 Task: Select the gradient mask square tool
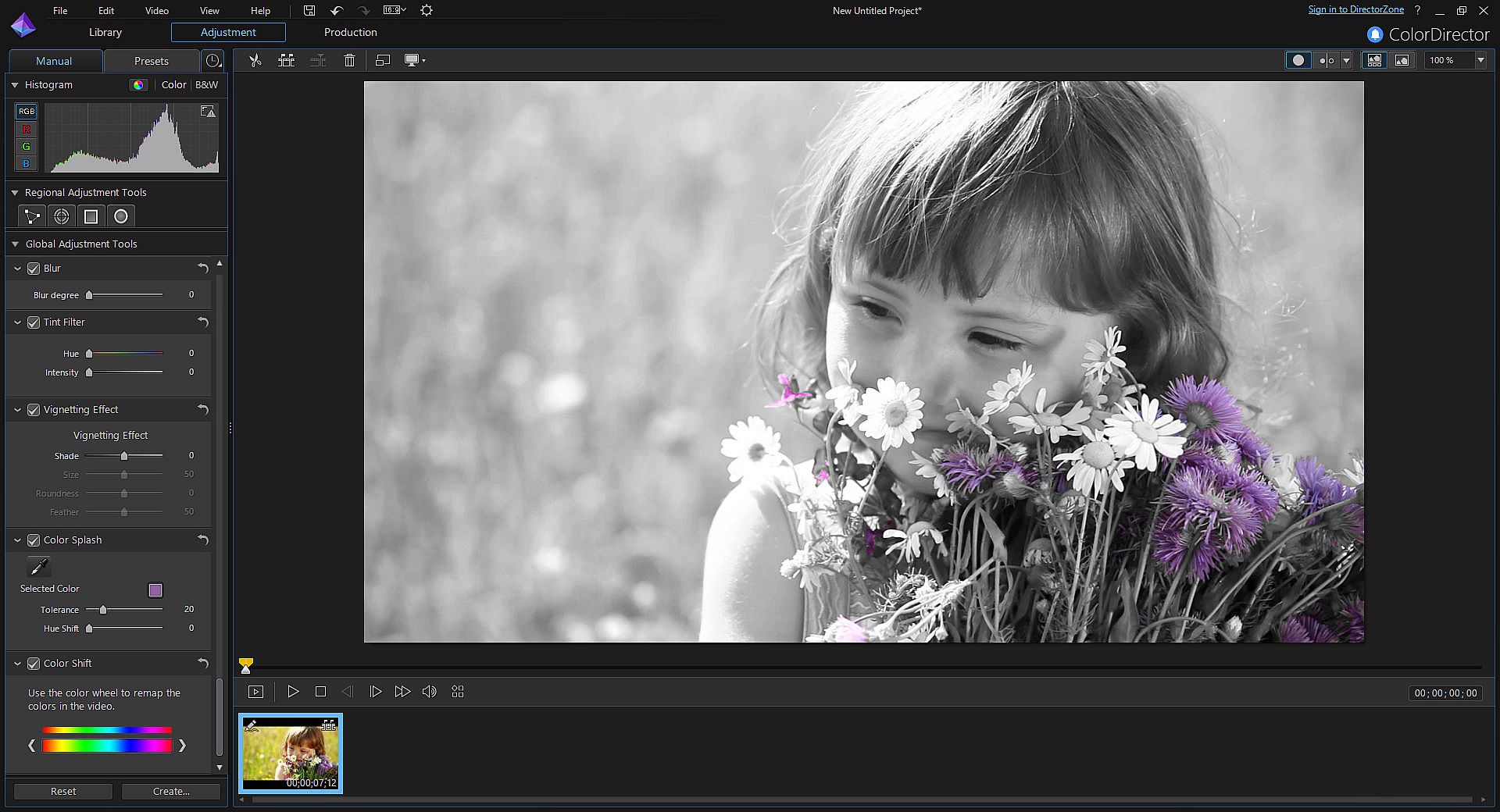91,216
